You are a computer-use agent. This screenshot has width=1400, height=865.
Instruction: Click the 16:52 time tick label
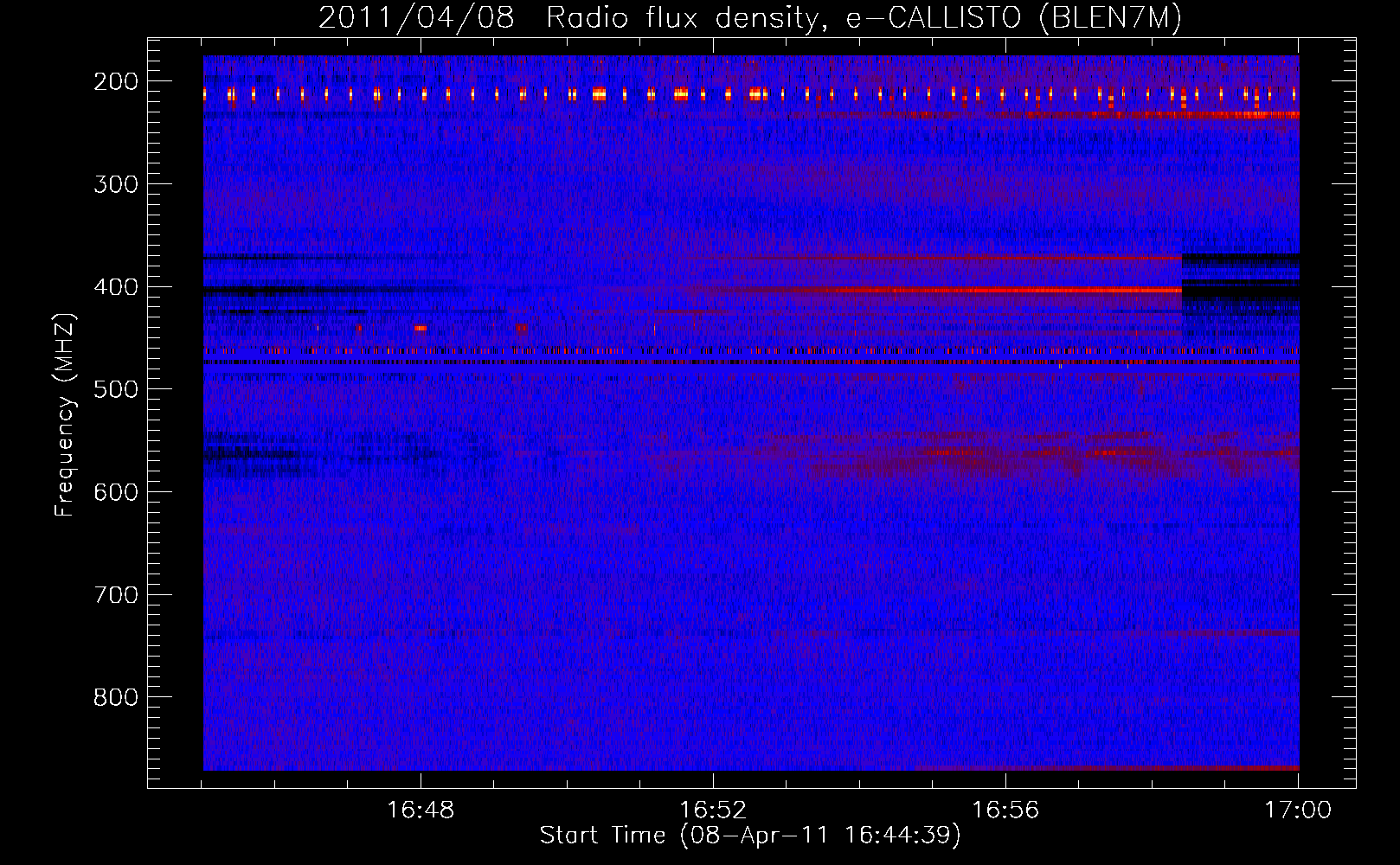(x=713, y=811)
